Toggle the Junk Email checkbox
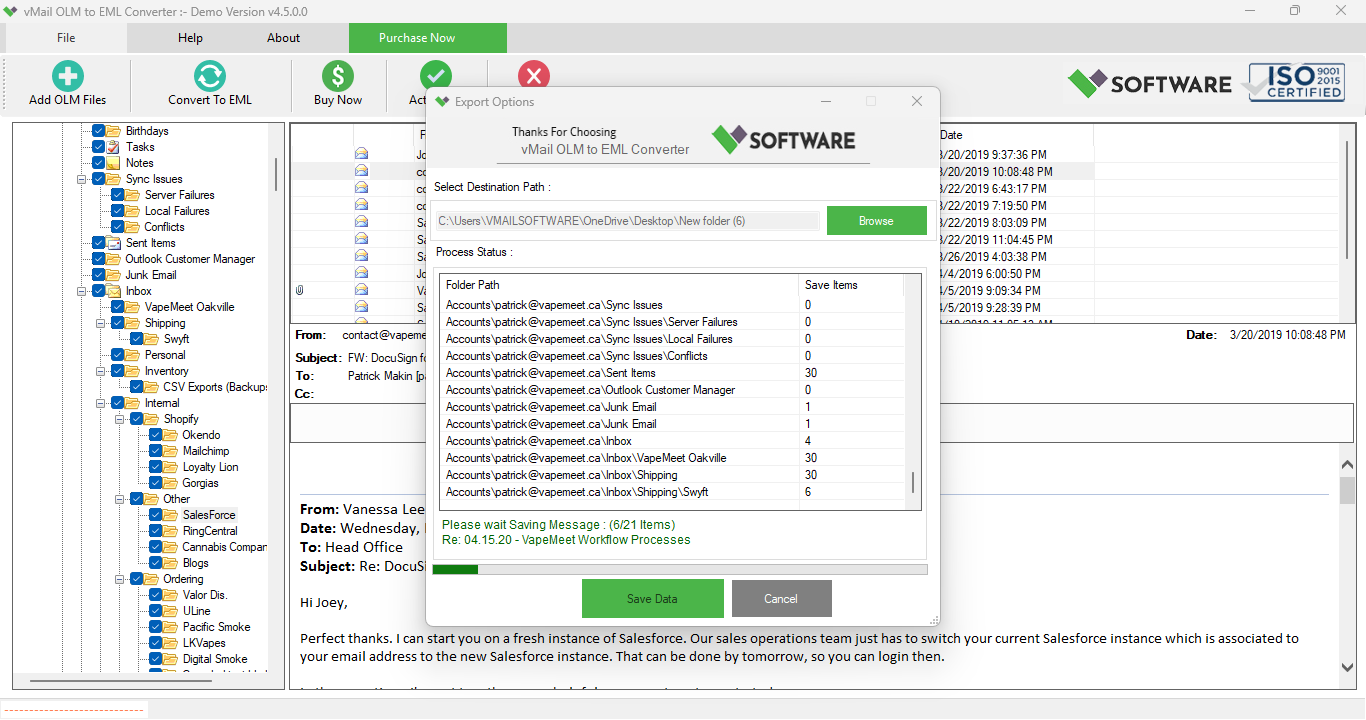1366x720 pixels. point(99,274)
